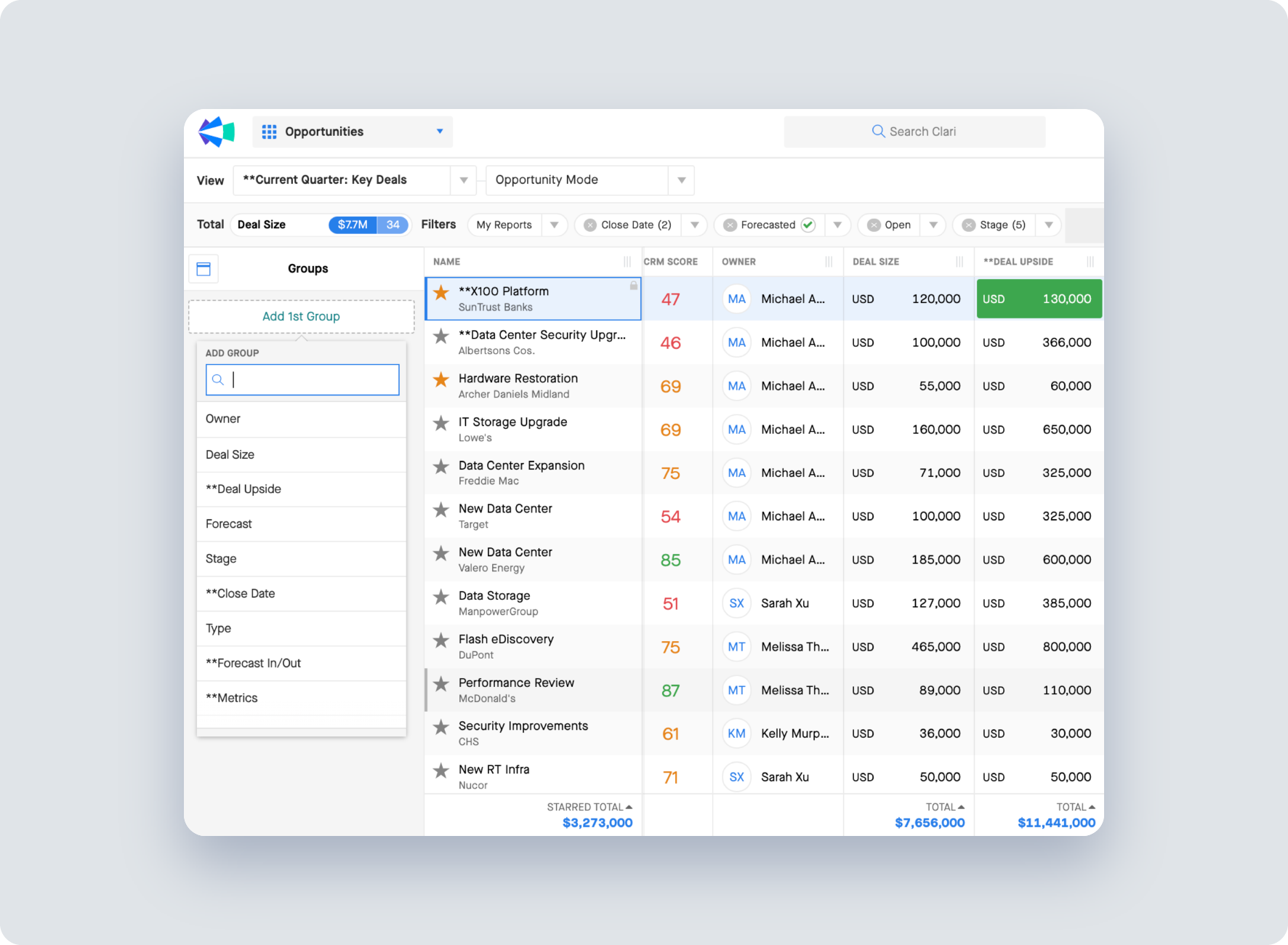Click MA avatar on Data Center Expansion row
This screenshot has height=945, width=1288.
[x=736, y=472]
